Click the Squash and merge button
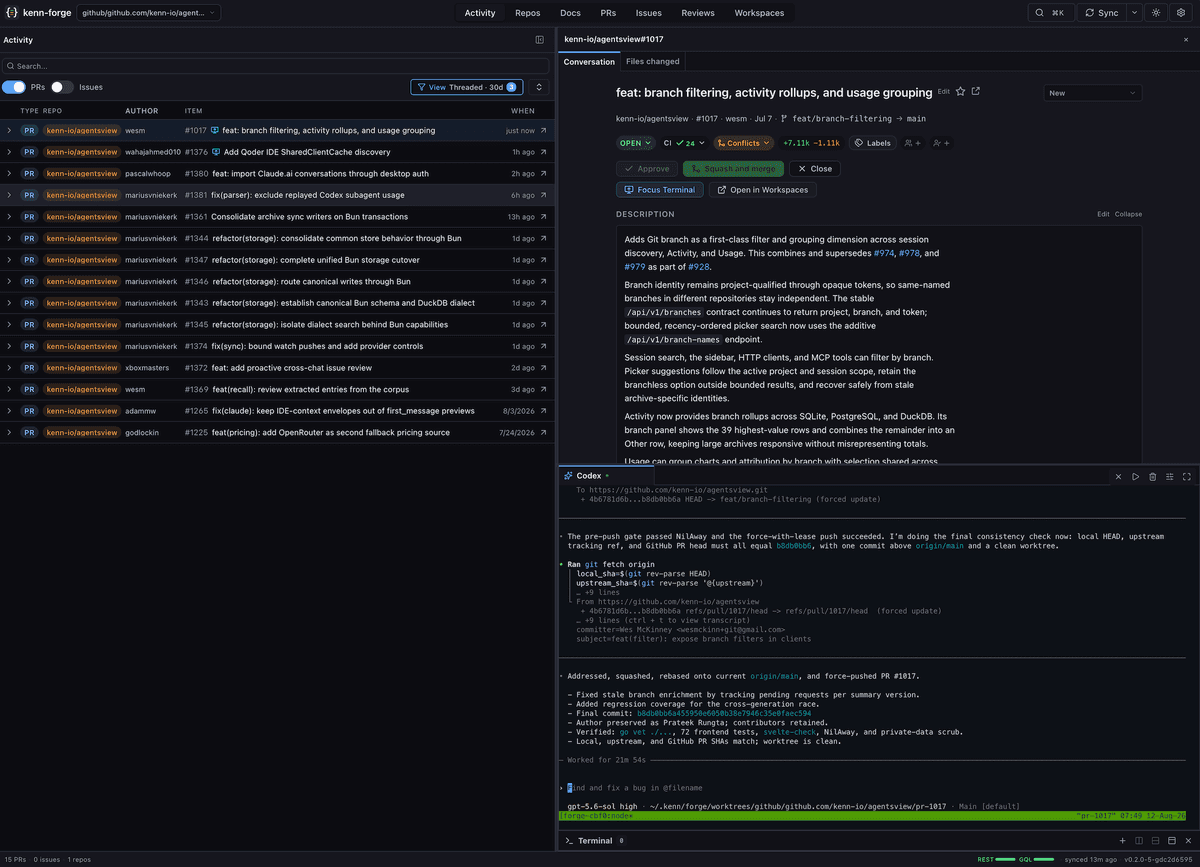This screenshot has height=867, width=1200. (x=733, y=169)
